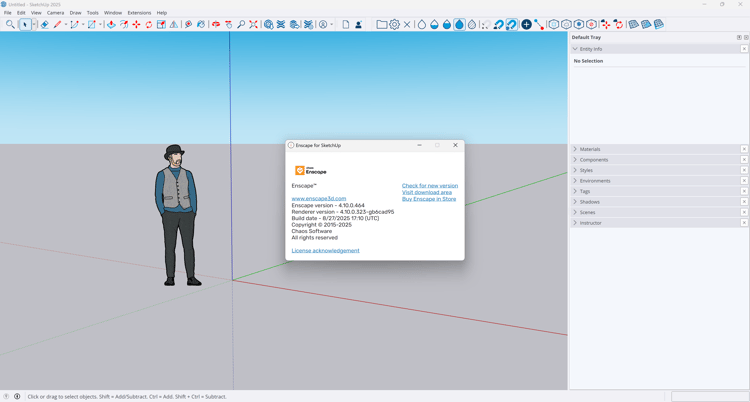Select the Pan hand tool
The height and width of the screenshot is (402, 750).
pyautogui.click(x=229, y=24)
